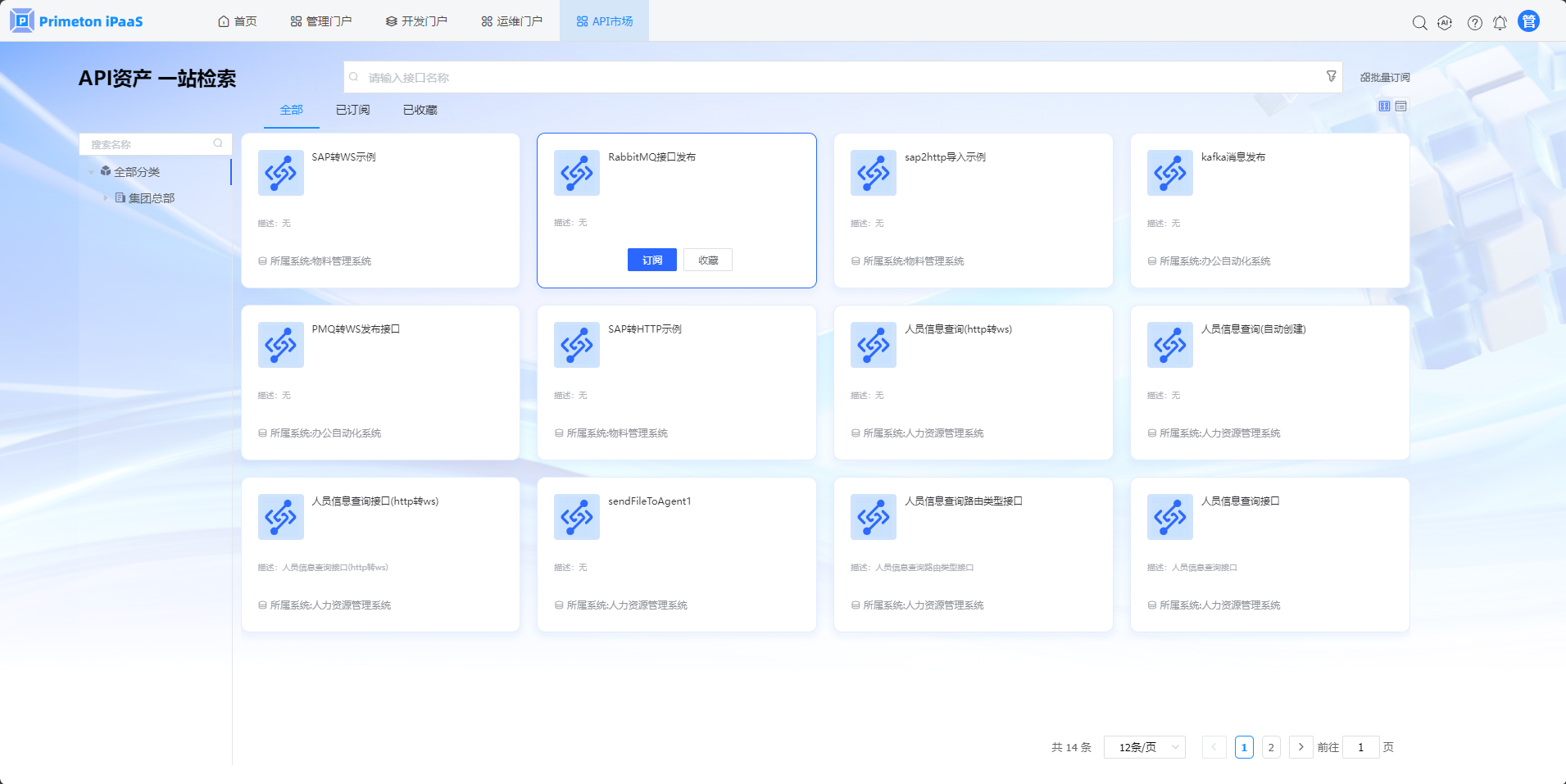Expand the 集团总部 tree node

point(106,198)
